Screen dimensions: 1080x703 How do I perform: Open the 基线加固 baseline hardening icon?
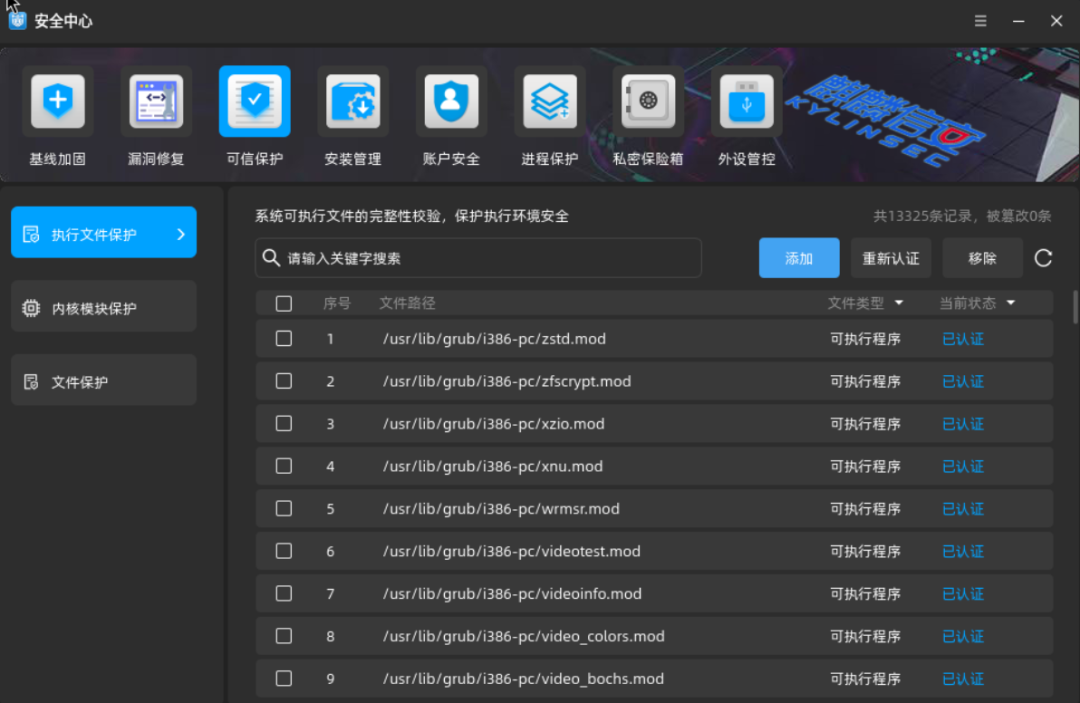click(58, 102)
